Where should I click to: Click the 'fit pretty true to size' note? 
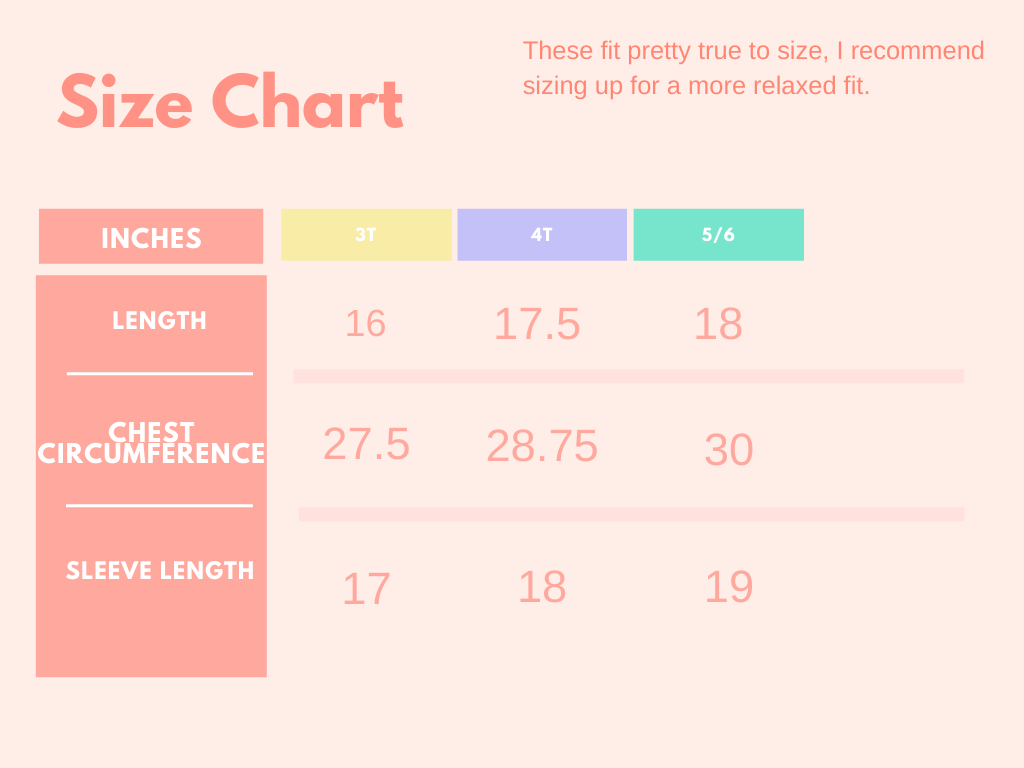point(753,68)
